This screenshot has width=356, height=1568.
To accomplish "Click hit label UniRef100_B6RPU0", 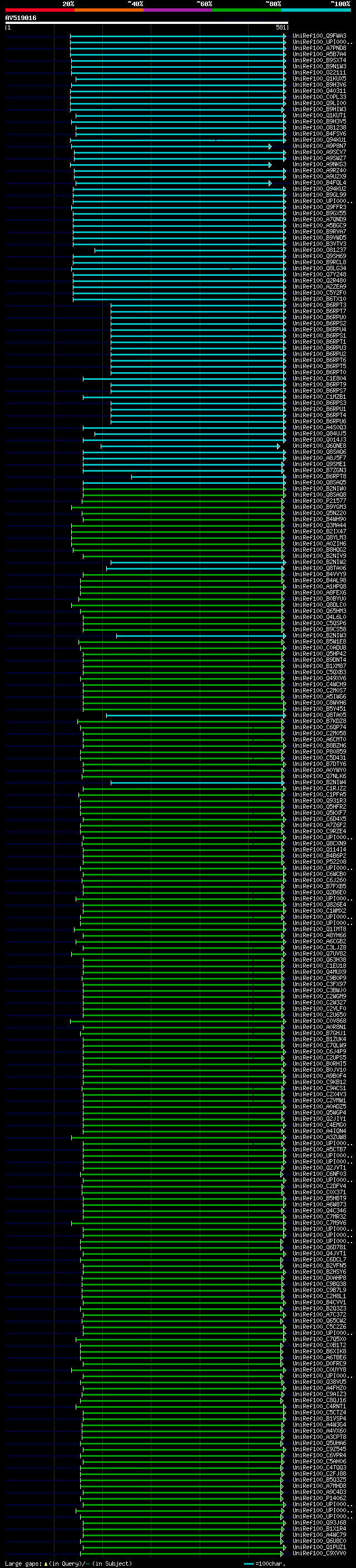I will [x=319, y=317].
